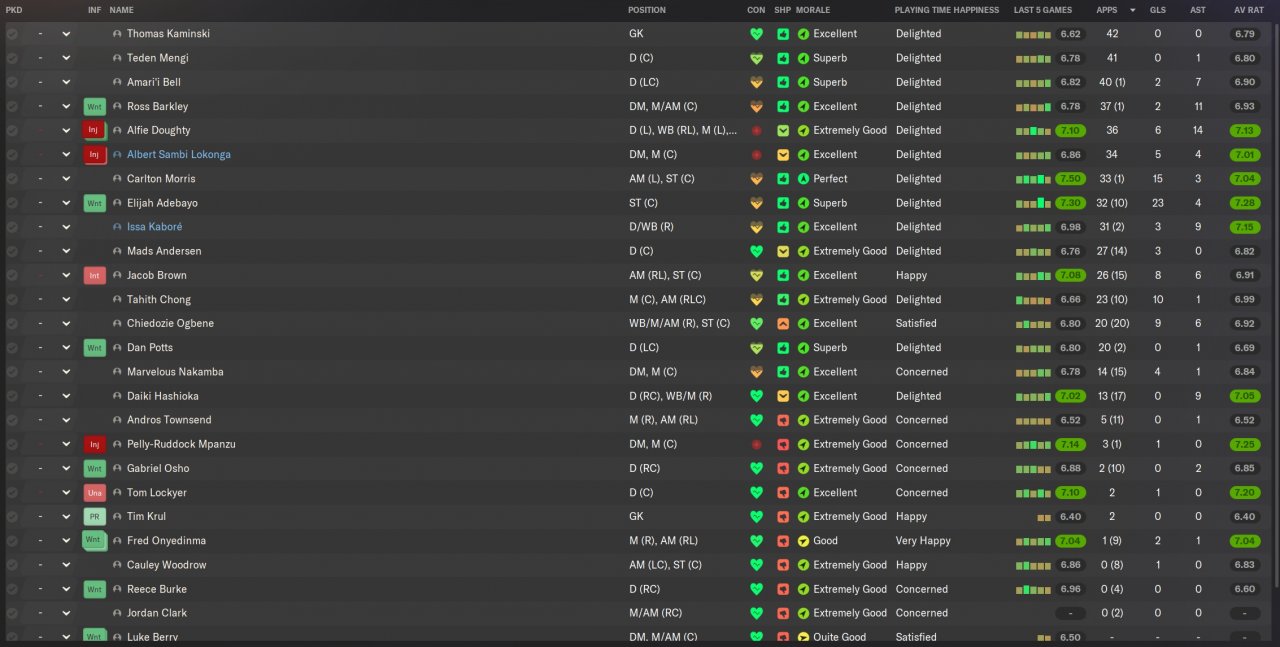1280x647 pixels.
Task: Open the selection dropdown for Ross Barkley
Action: pyautogui.click(x=66, y=106)
